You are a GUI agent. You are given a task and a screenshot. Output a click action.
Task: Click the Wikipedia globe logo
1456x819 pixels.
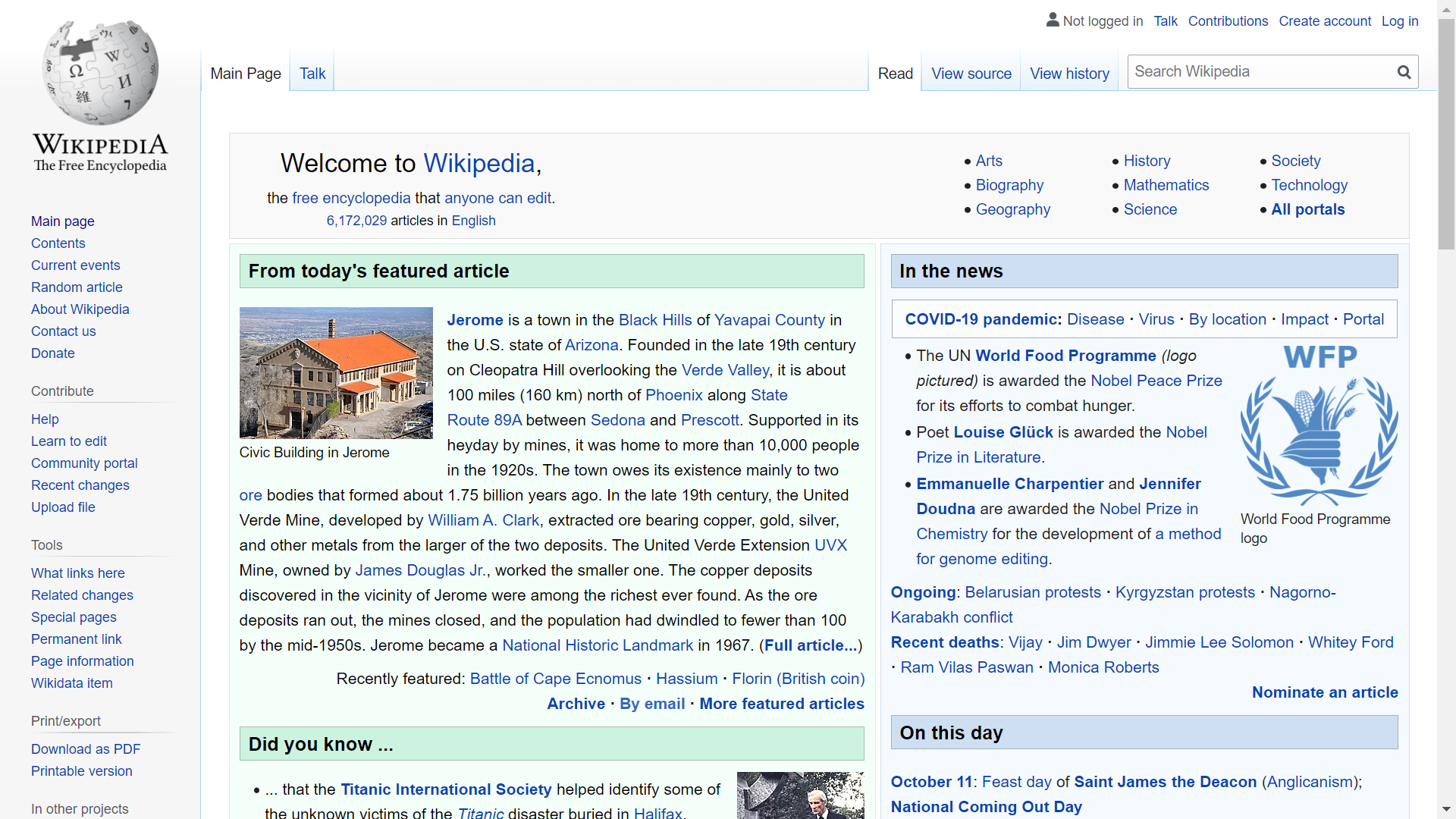[100, 74]
